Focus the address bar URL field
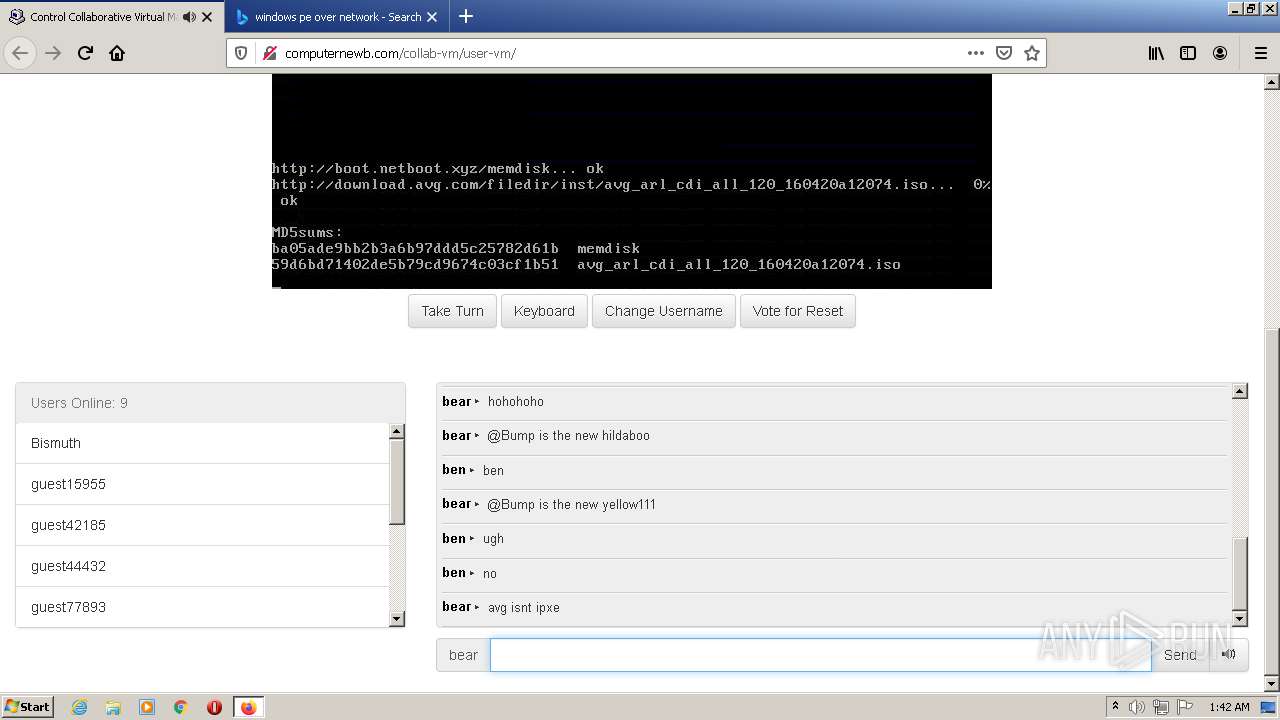 (x=620, y=53)
